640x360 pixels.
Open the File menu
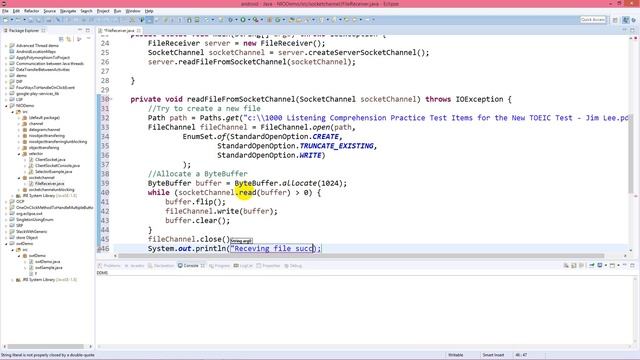5,11
